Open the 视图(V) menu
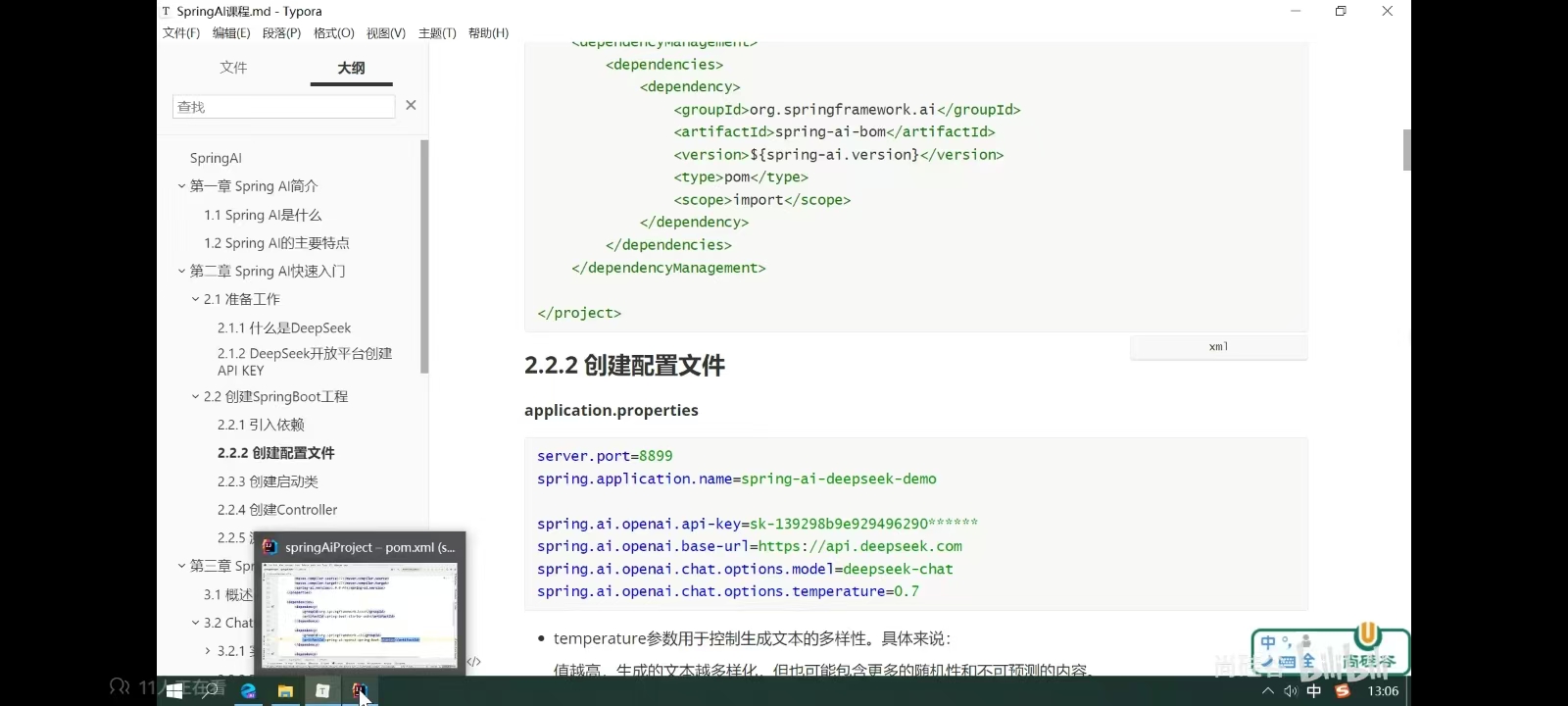This screenshot has width=1568, height=706. [386, 33]
